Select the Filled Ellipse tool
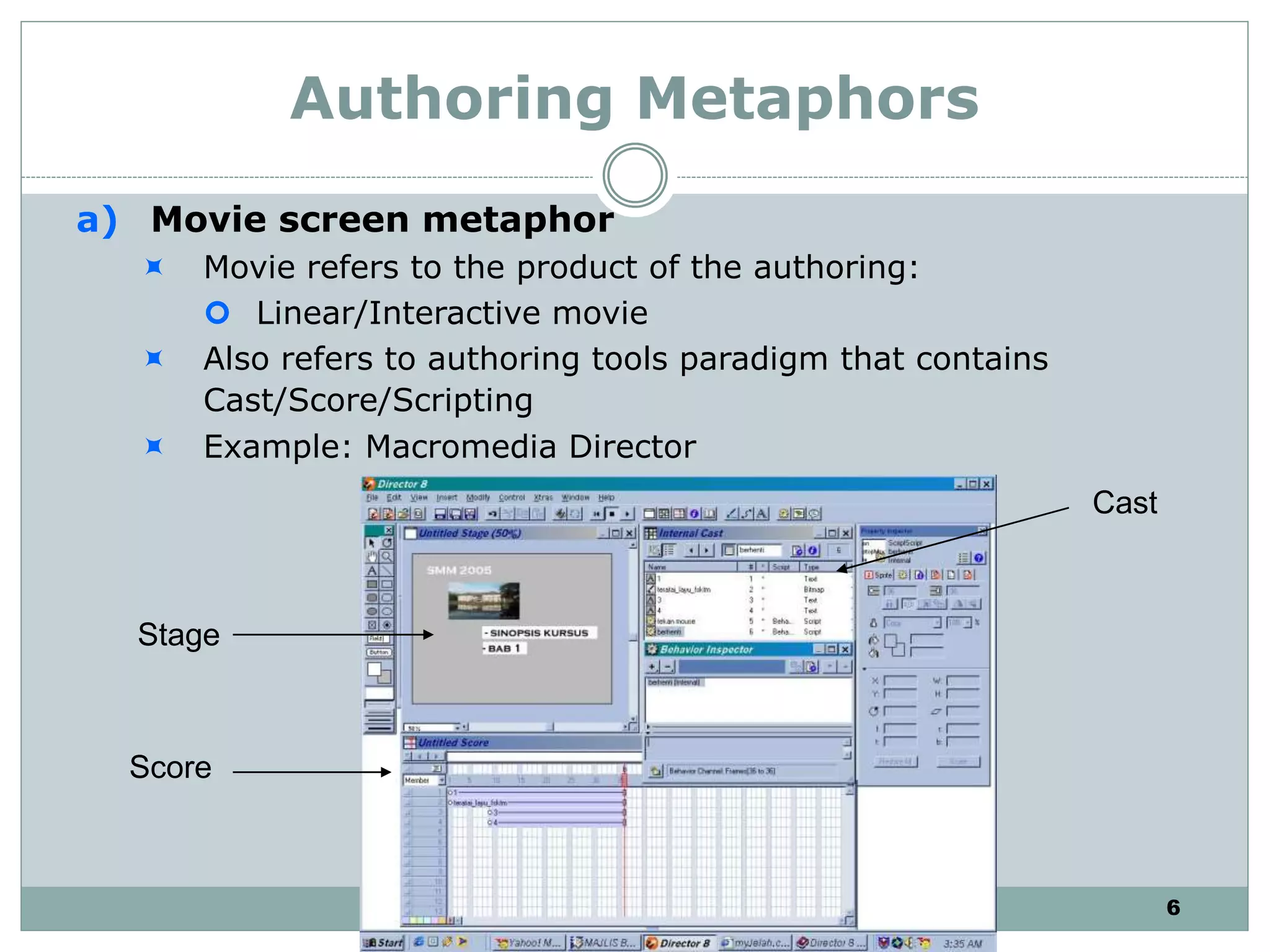The width and height of the screenshot is (1270, 952). [x=372, y=611]
